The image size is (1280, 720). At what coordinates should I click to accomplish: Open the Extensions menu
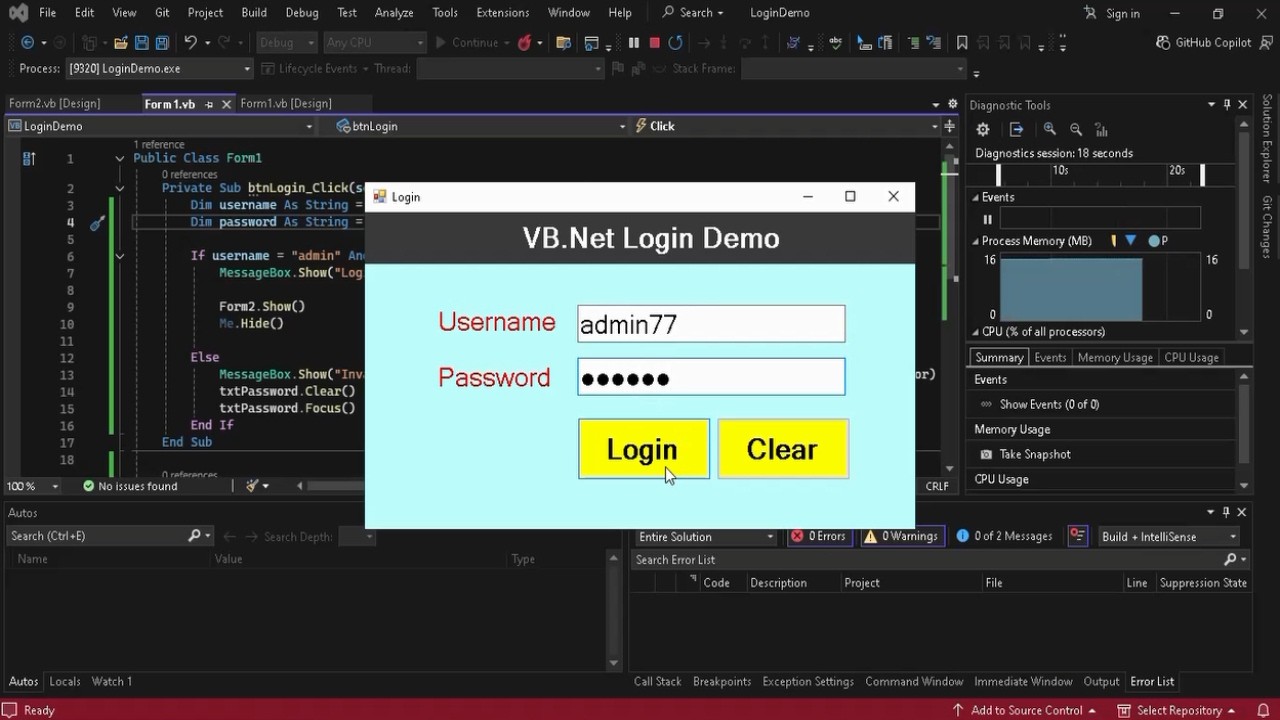[502, 13]
